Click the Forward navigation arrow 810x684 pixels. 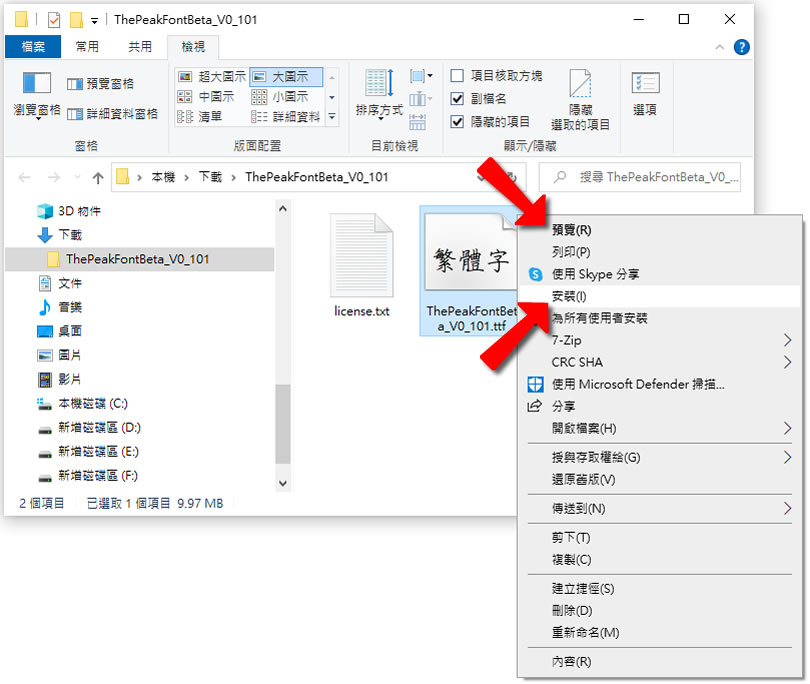click(54, 178)
